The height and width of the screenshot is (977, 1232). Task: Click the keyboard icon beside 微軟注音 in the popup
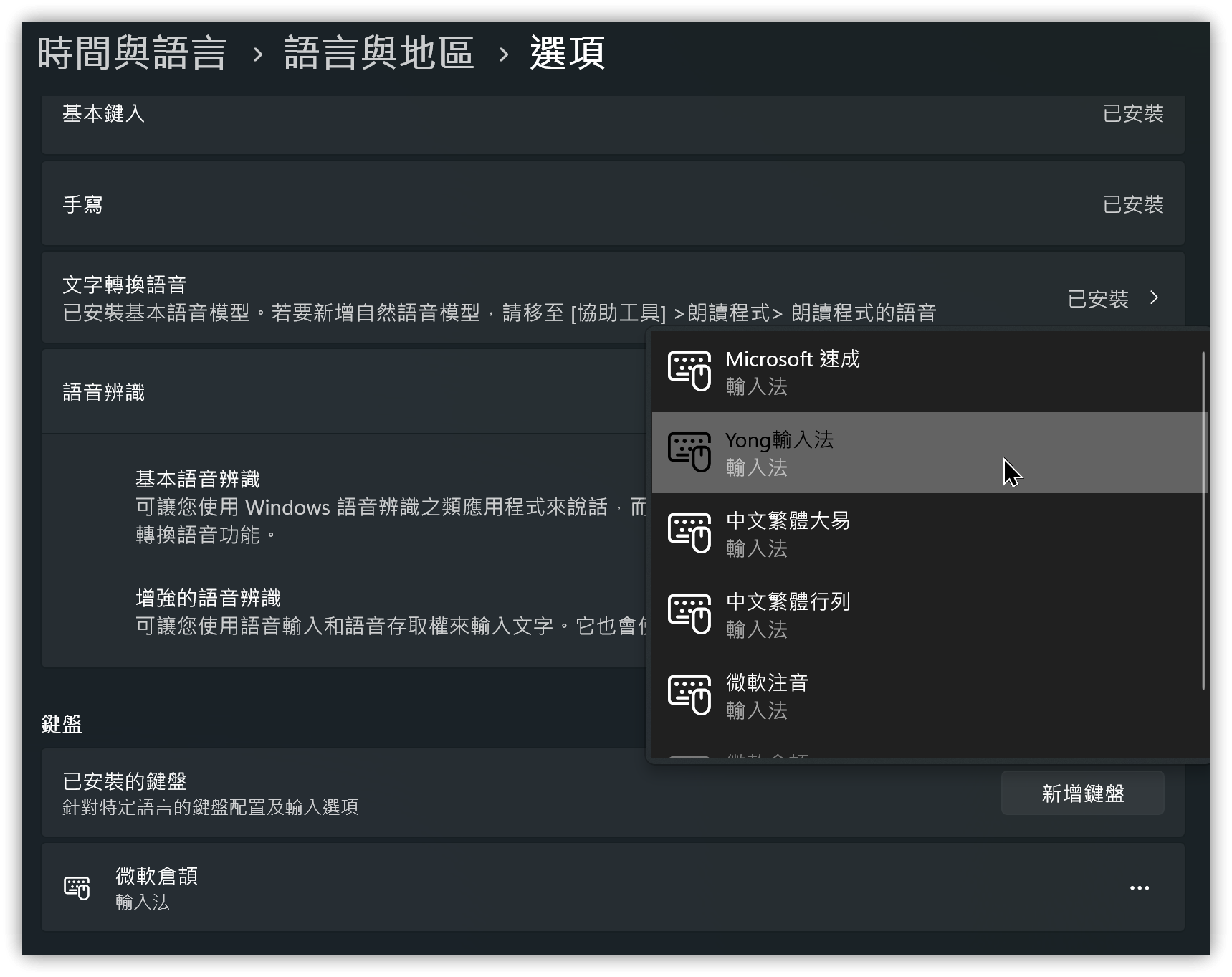point(689,695)
